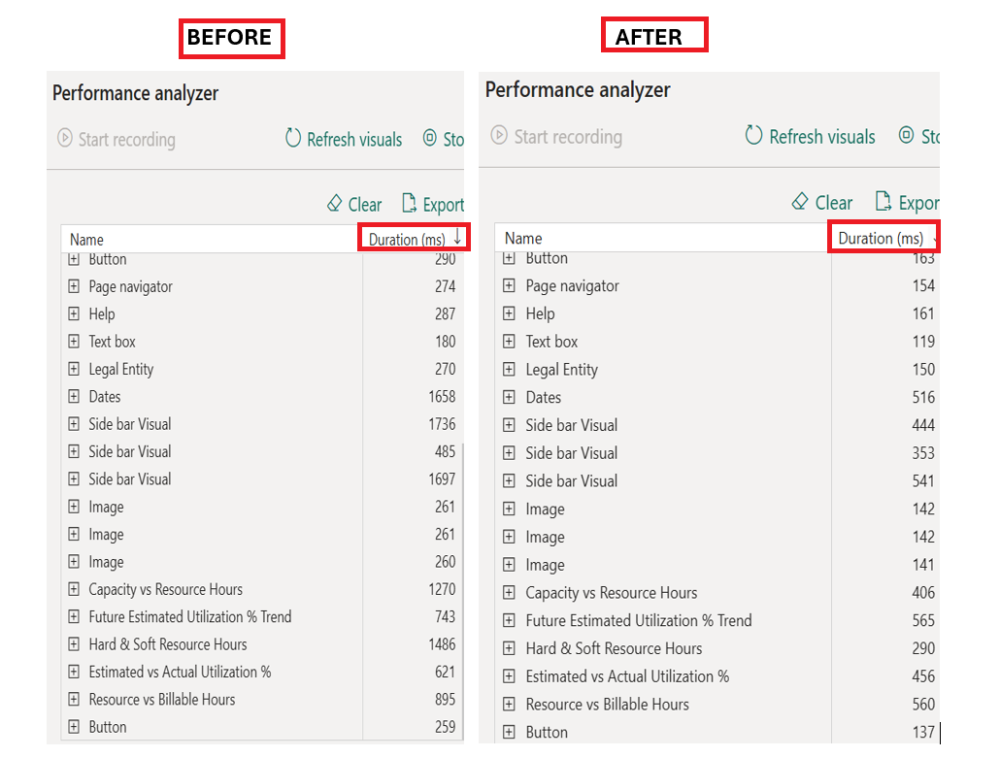Image resolution: width=1000 pixels, height=757 pixels.
Task: Click Start recording icon in BEFORE panel
Action: point(65,139)
